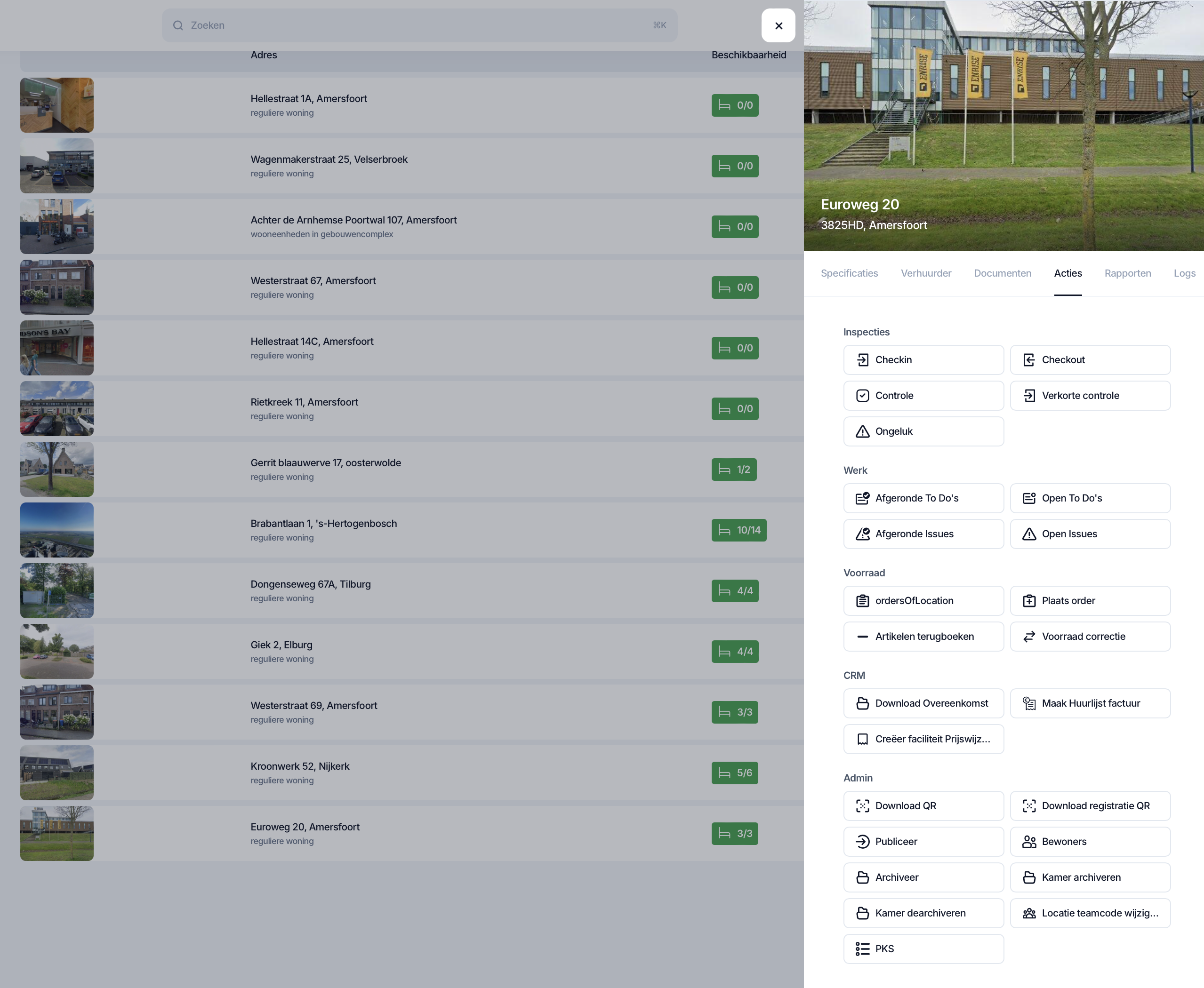Click the Checkout arrow icon
The width and height of the screenshot is (1204, 988).
1028,360
